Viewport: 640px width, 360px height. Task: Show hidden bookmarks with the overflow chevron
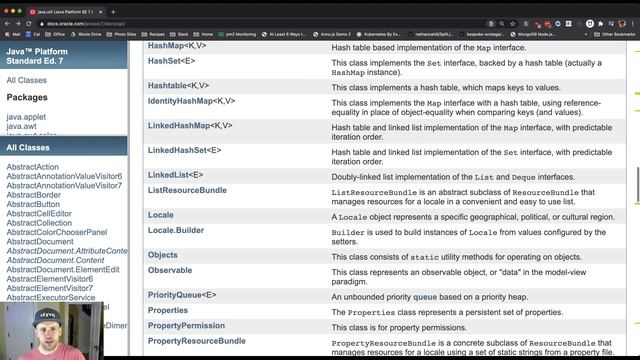point(586,34)
